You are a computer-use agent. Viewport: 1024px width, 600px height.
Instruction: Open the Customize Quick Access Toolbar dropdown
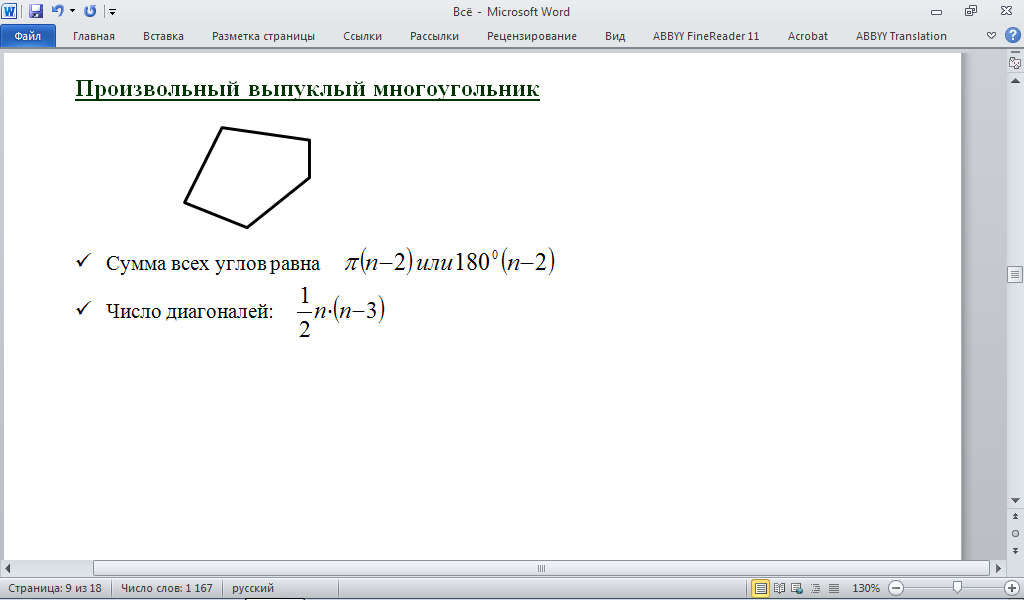(112, 12)
